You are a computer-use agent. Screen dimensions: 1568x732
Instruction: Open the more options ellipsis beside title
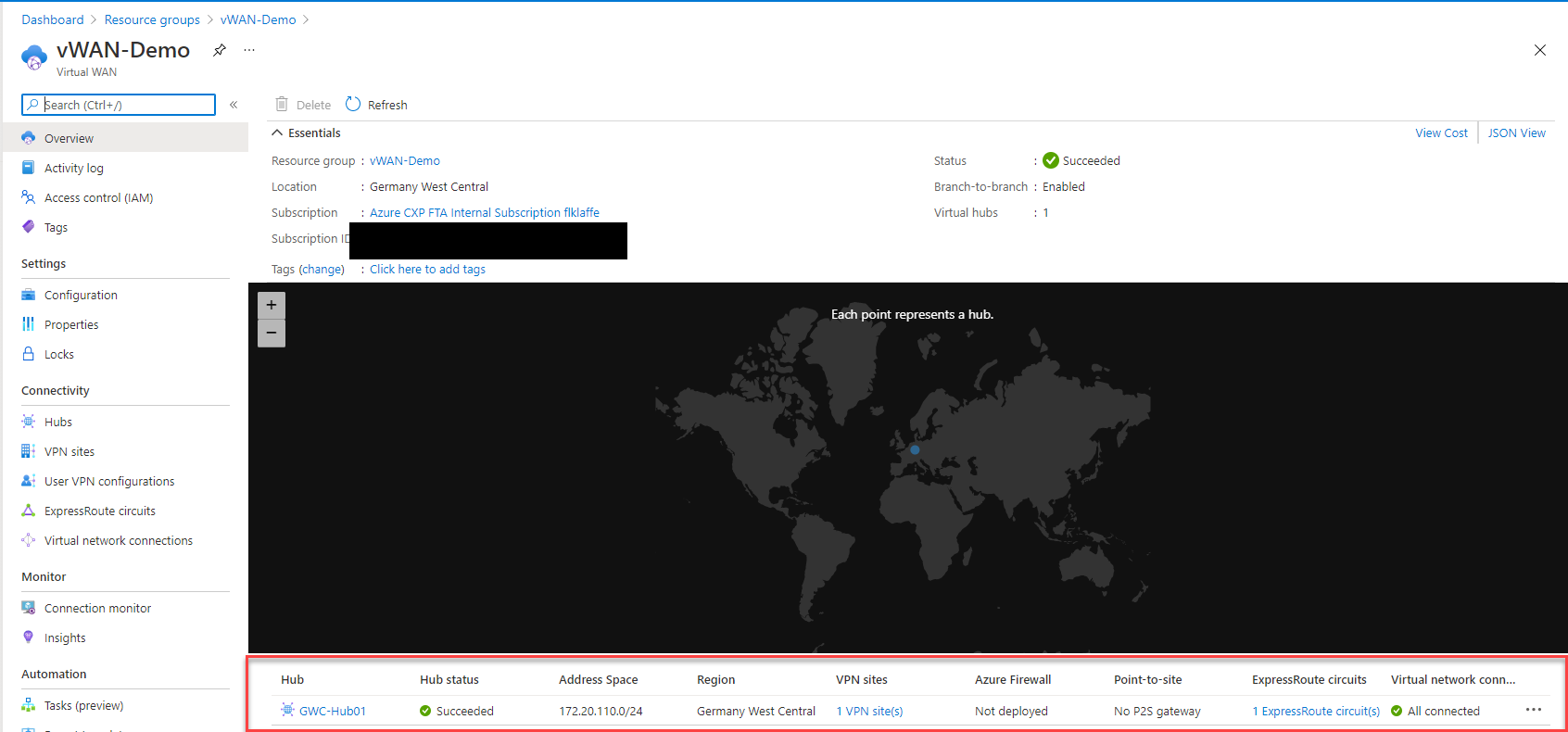(249, 50)
